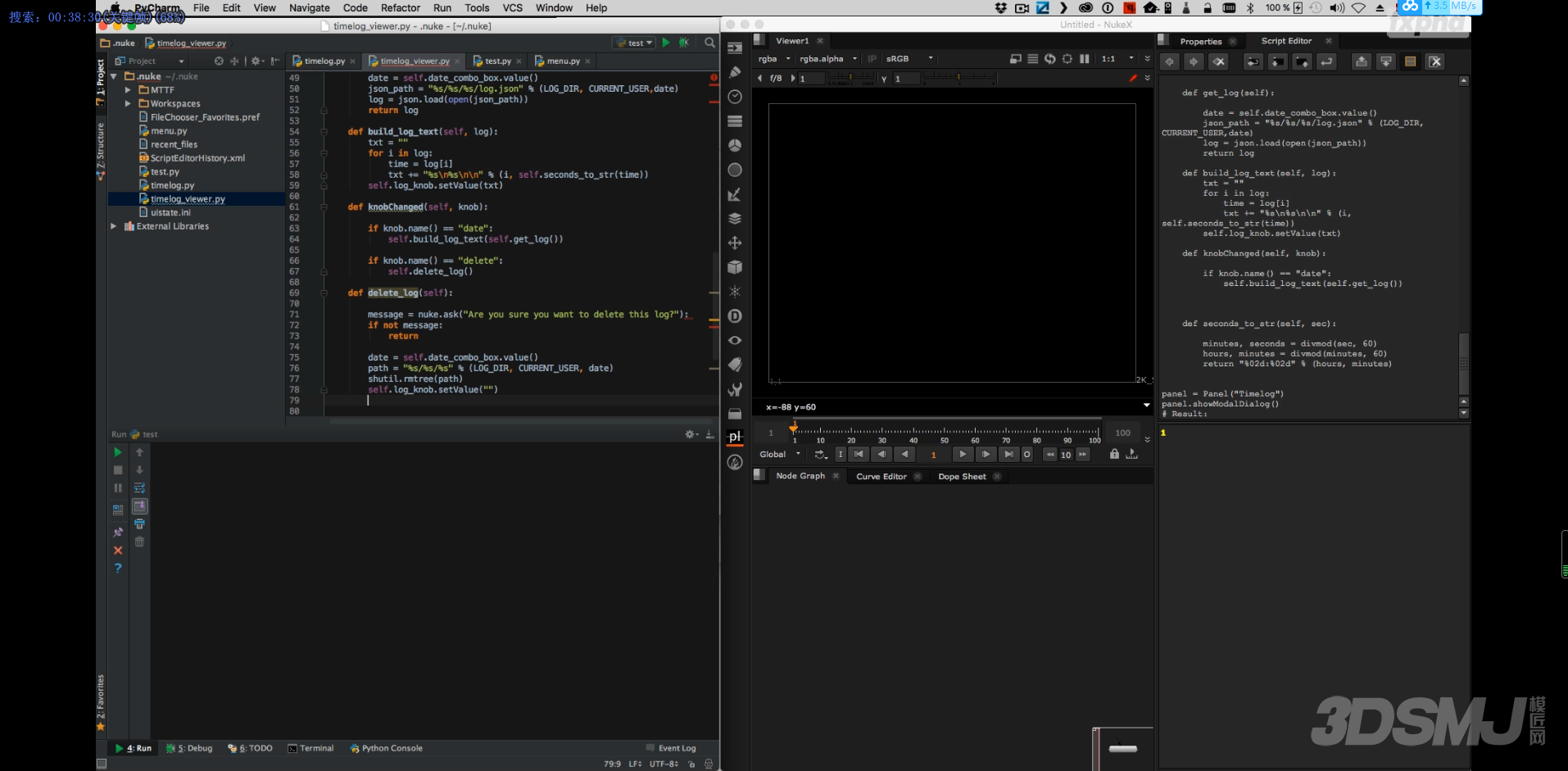Image resolution: width=1568 pixels, height=771 pixels.
Task: Toggle timeline frame range lock
Action: [x=1114, y=454]
